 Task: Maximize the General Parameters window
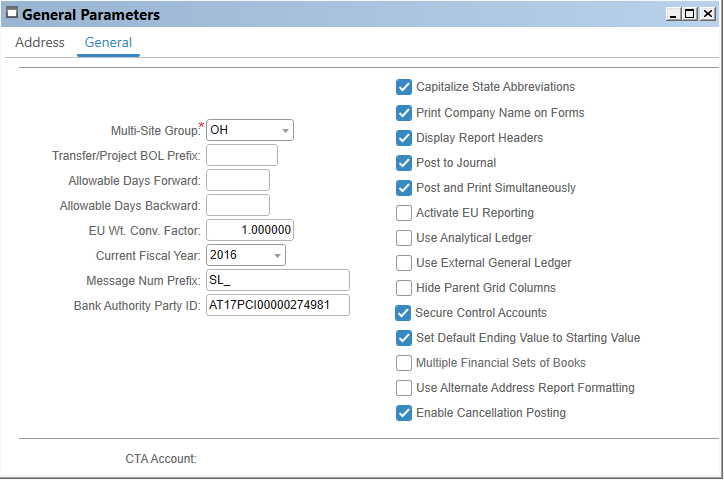pyautogui.click(x=689, y=14)
